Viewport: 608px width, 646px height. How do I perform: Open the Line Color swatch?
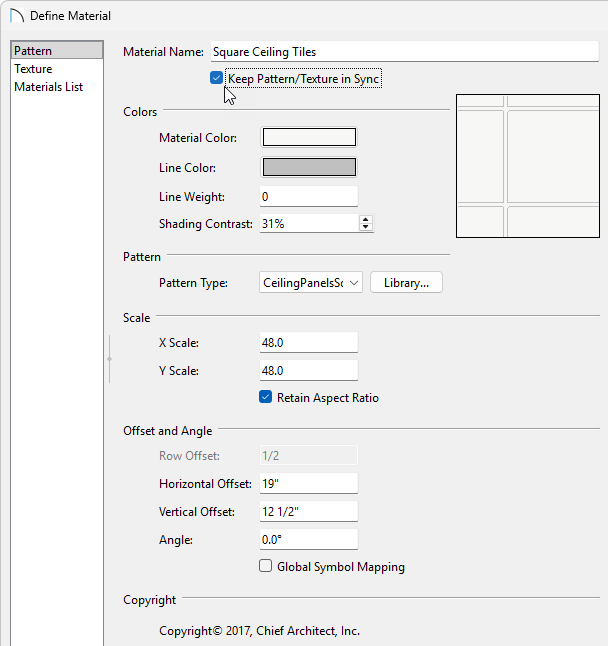[x=309, y=167]
